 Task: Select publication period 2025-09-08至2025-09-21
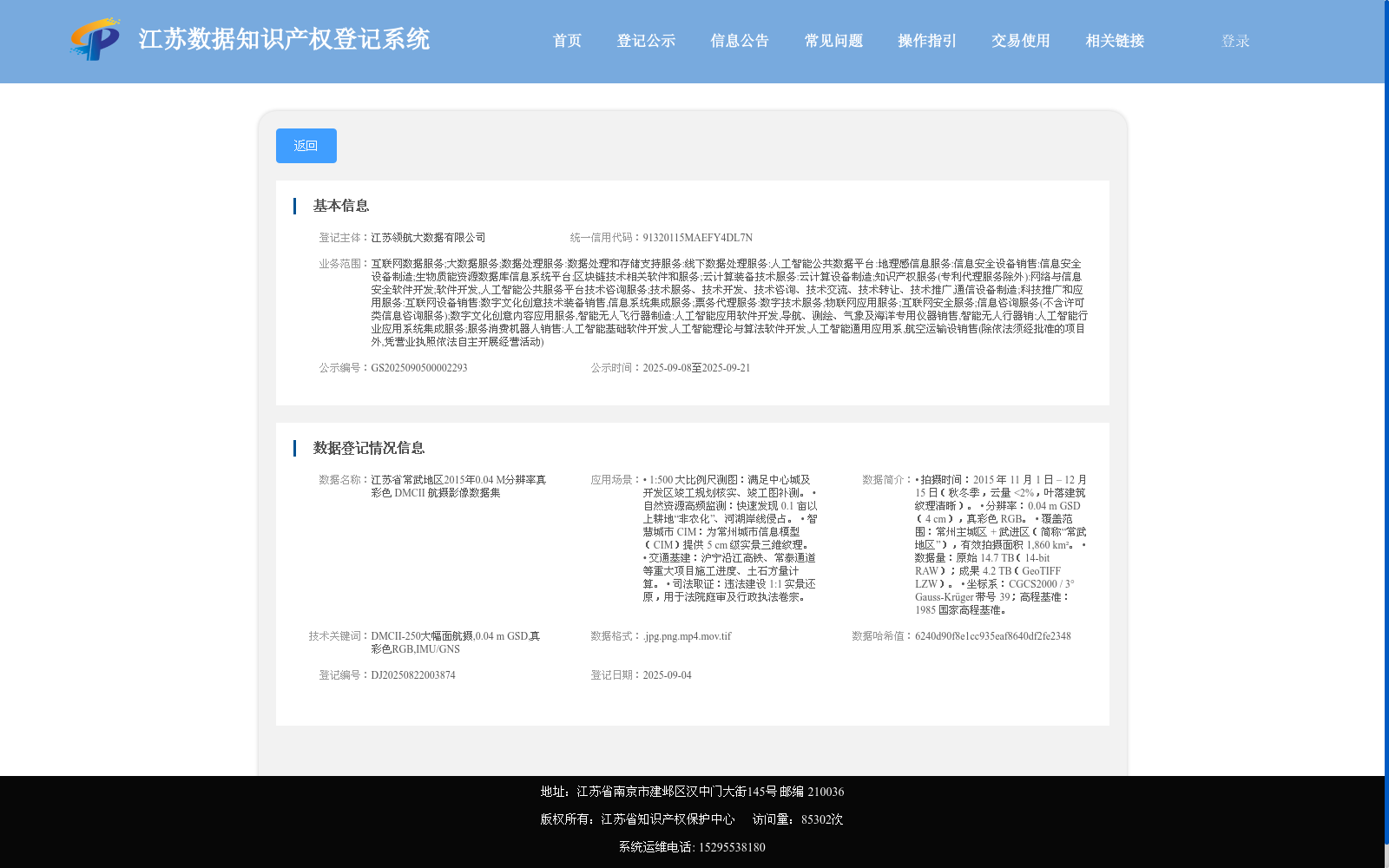pyautogui.click(x=696, y=368)
